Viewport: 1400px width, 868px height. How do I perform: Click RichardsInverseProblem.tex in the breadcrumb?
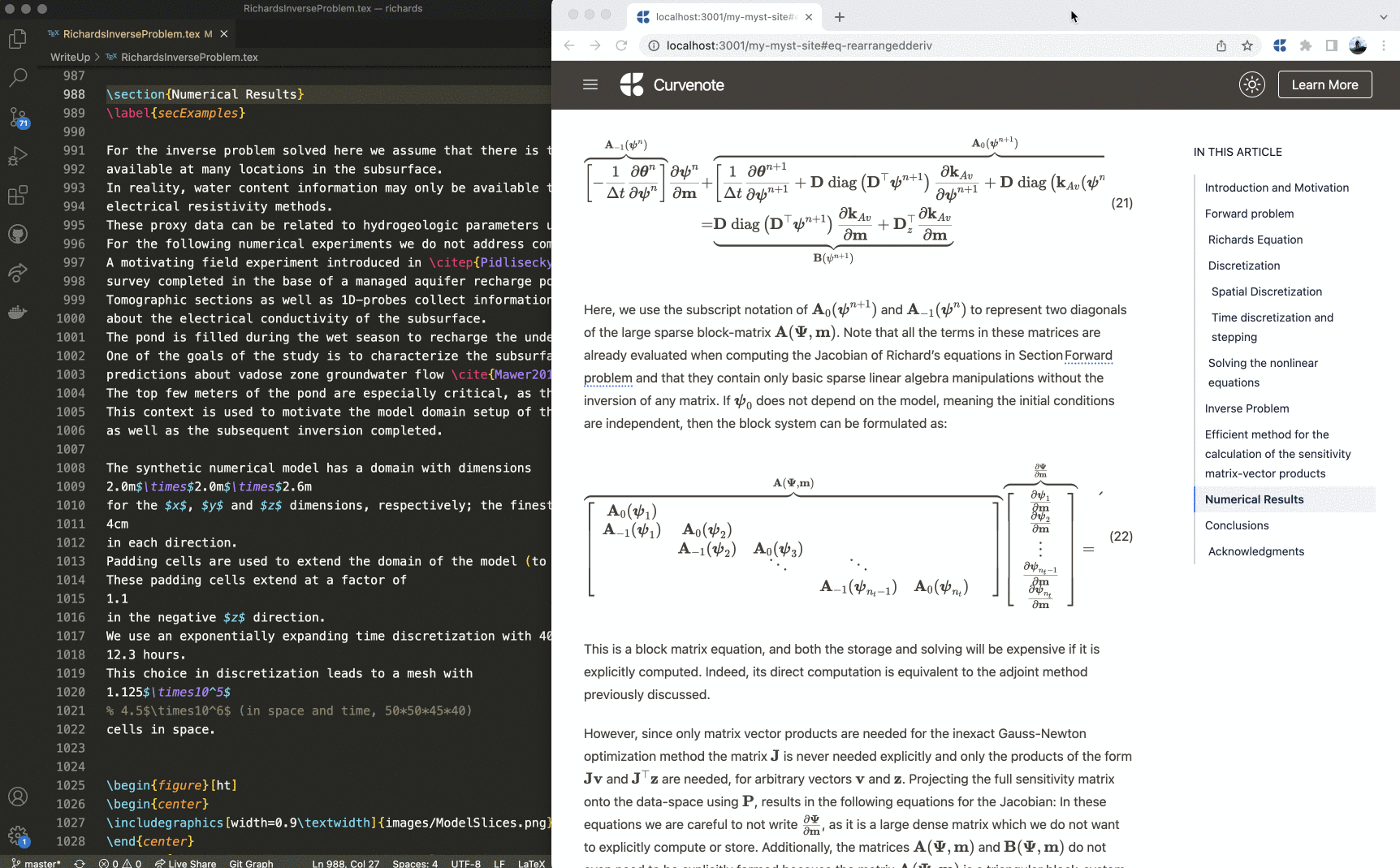(x=189, y=57)
